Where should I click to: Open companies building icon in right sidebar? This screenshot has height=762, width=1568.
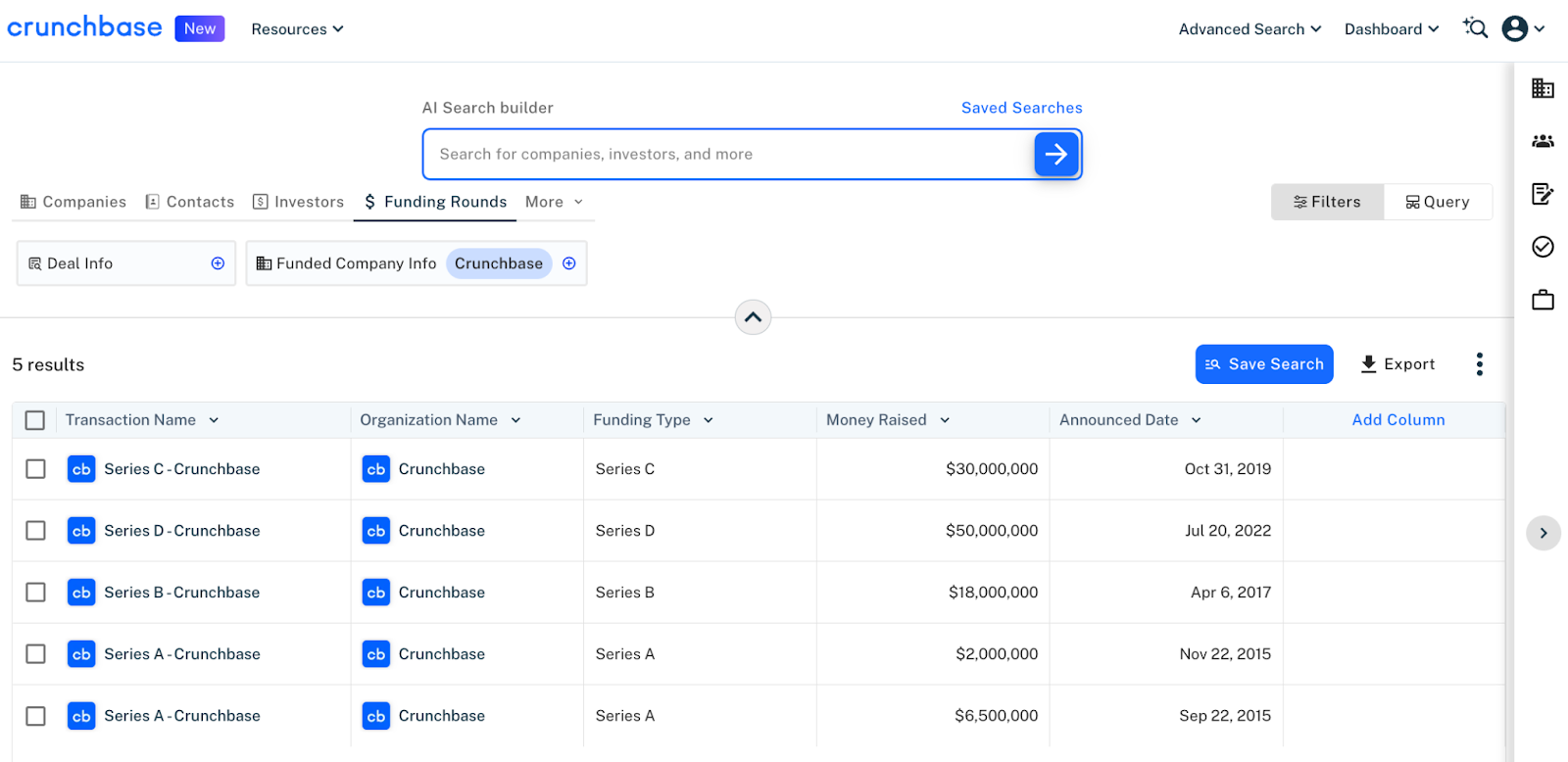coord(1543,88)
